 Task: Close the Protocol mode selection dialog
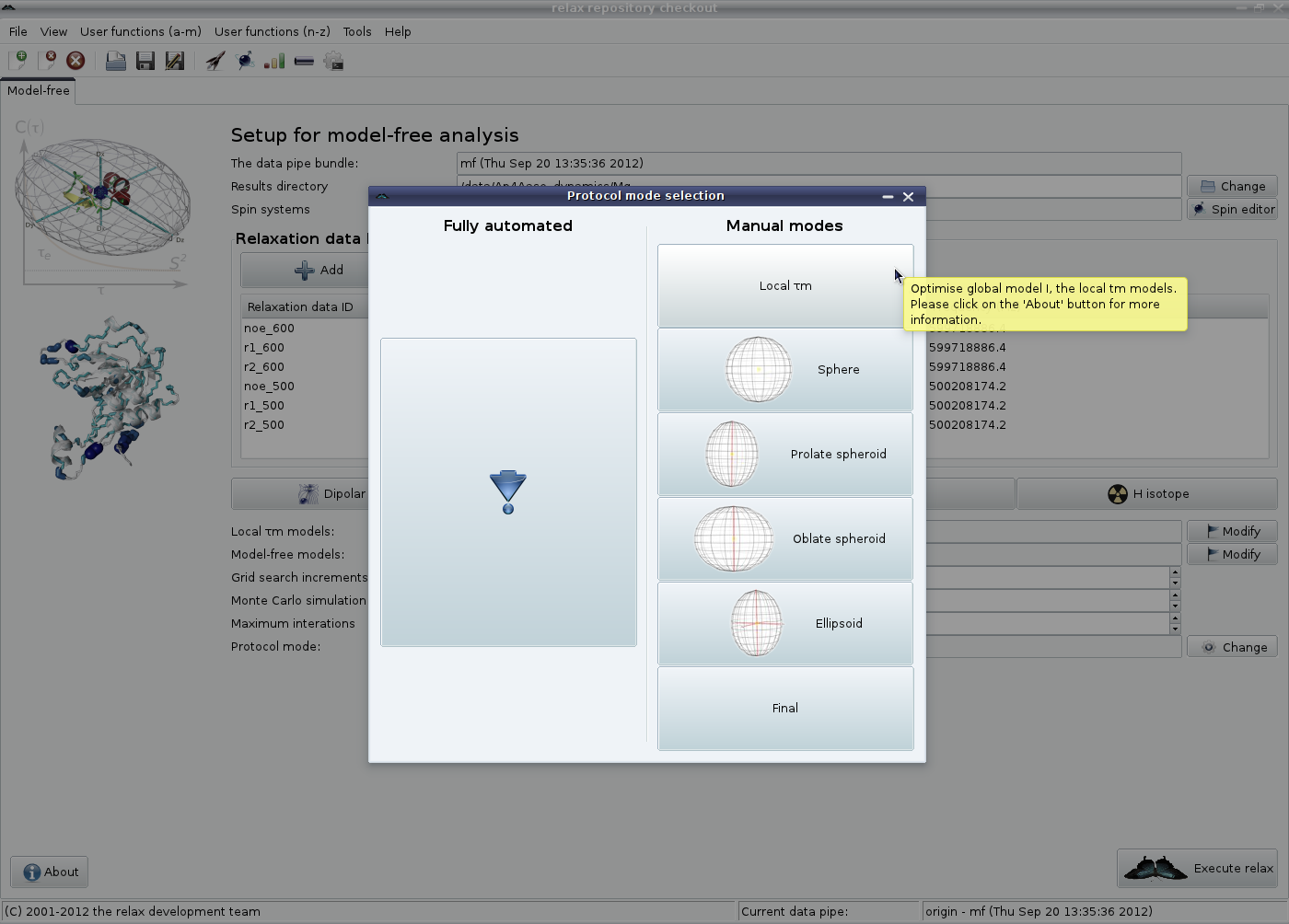[908, 196]
